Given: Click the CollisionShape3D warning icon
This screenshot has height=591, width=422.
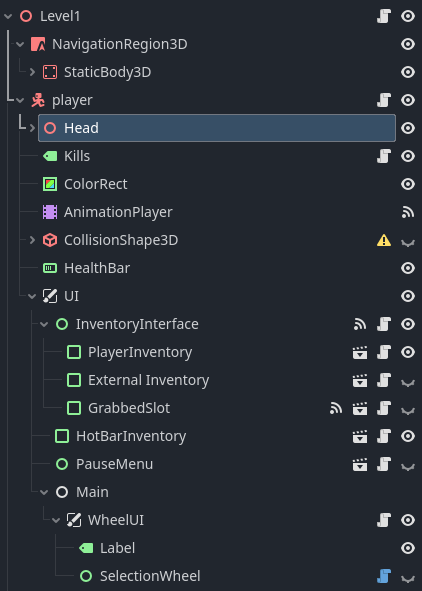Looking at the screenshot, I should [384, 240].
